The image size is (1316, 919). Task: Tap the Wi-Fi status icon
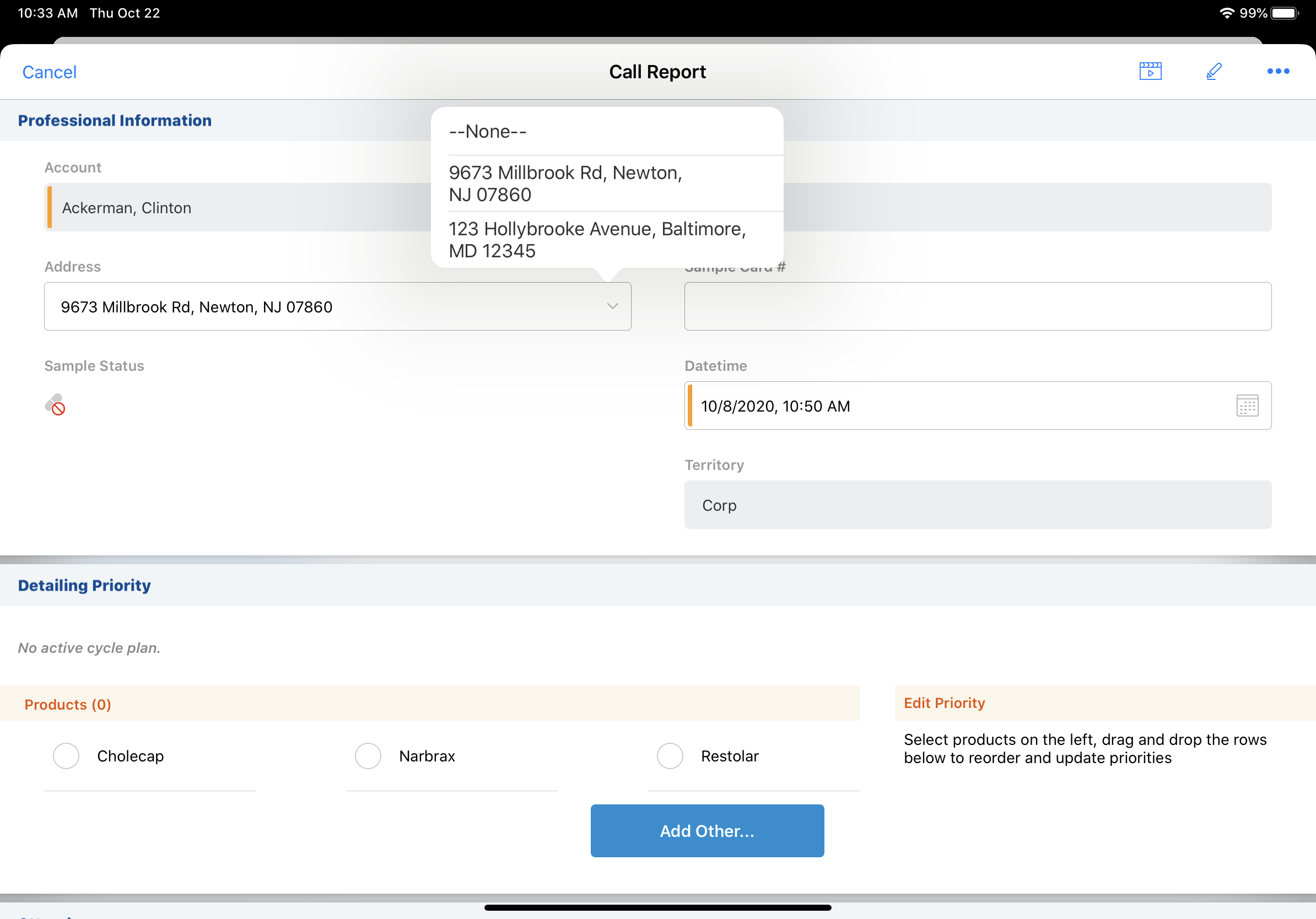pos(1226,13)
